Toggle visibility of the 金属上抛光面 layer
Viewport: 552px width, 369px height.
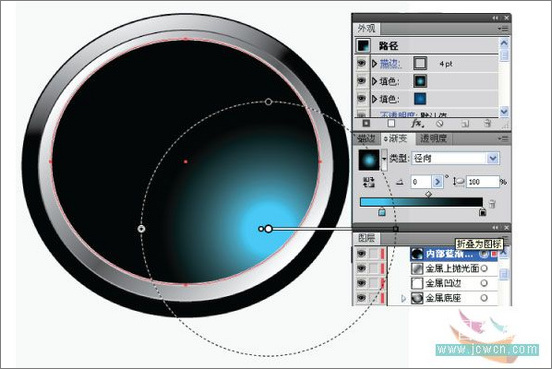click(361, 268)
